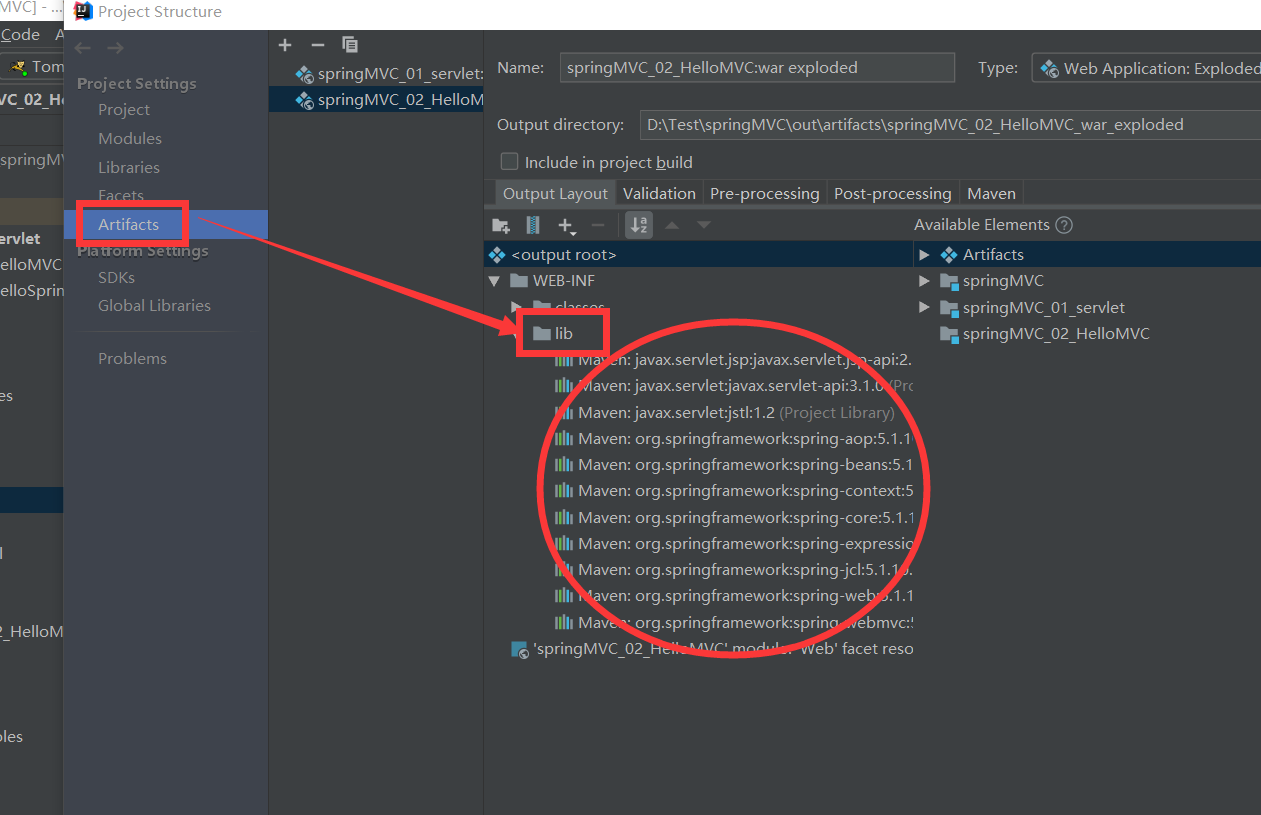Select Maven spring-expression library entry
This screenshot has width=1261, height=815.
pyautogui.click(x=733, y=544)
